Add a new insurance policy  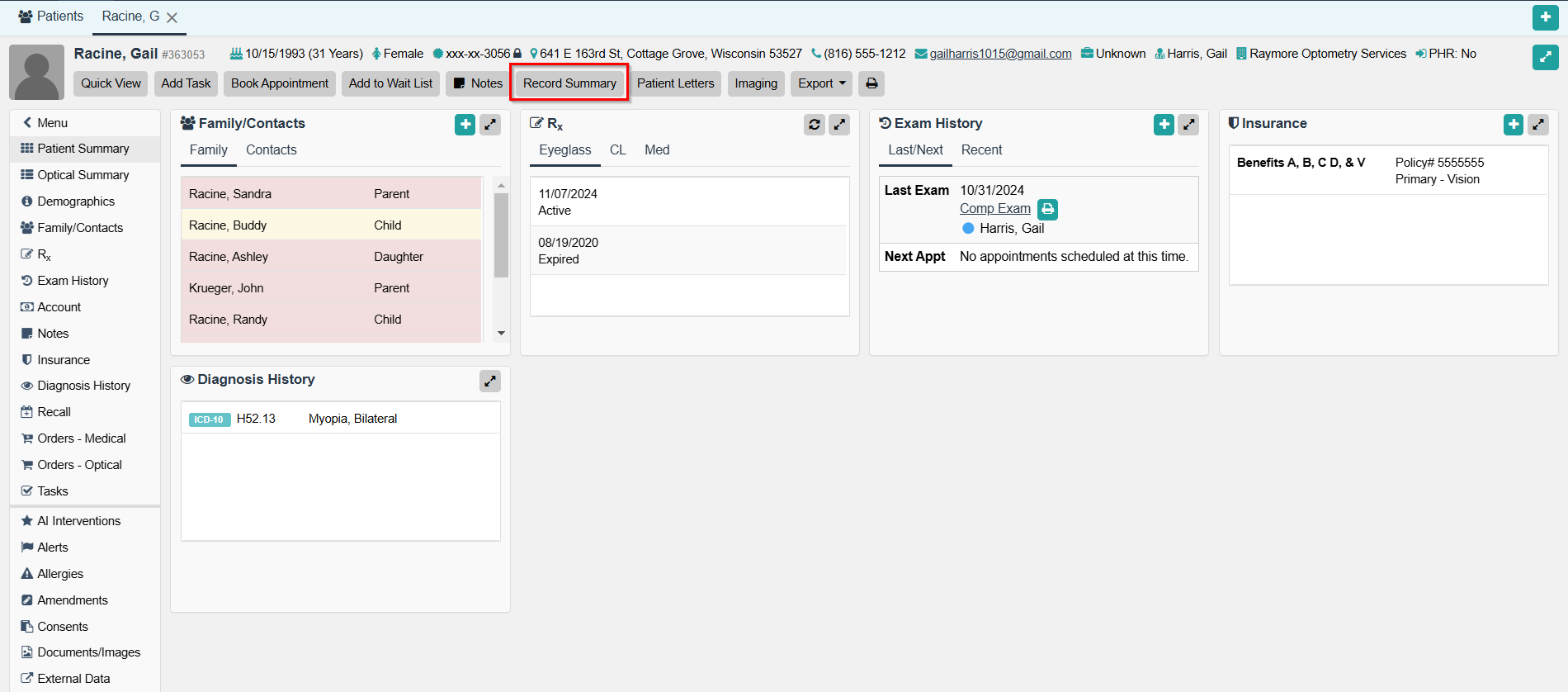(1513, 125)
